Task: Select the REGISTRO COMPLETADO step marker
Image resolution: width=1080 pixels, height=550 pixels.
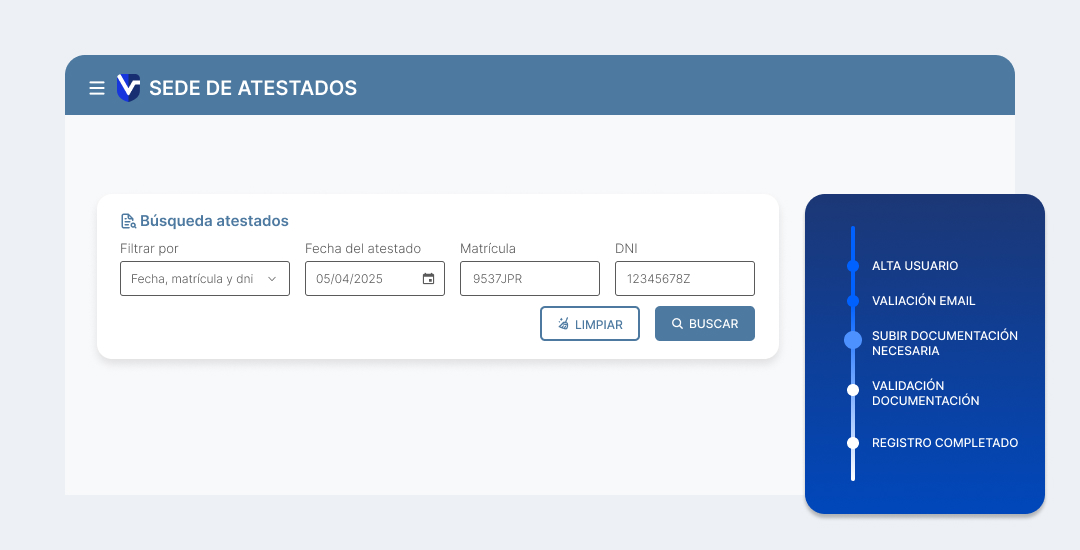Action: (853, 443)
